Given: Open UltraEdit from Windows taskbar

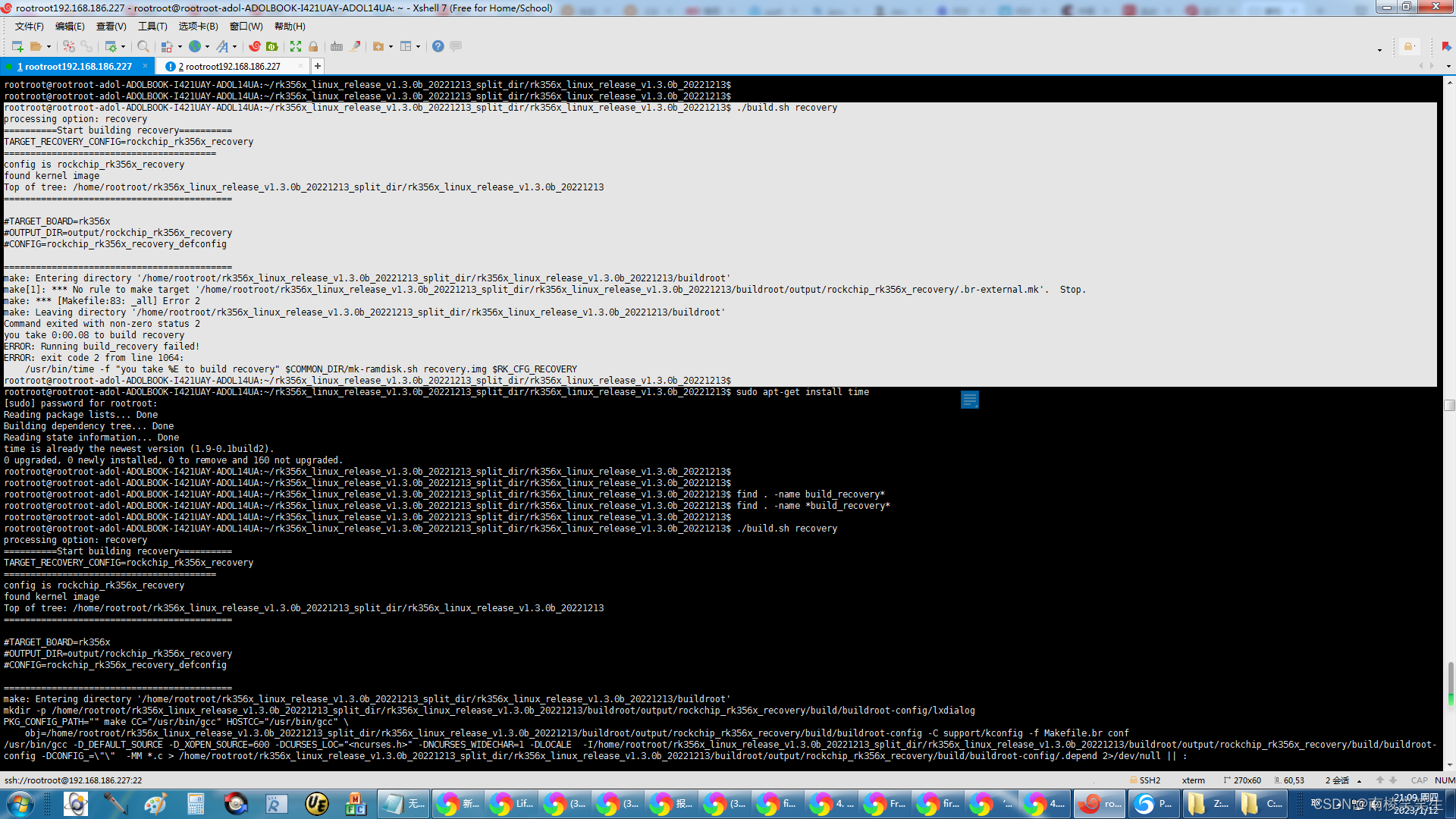Looking at the screenshot, I should pyautogui.click(x=316, y=803).
